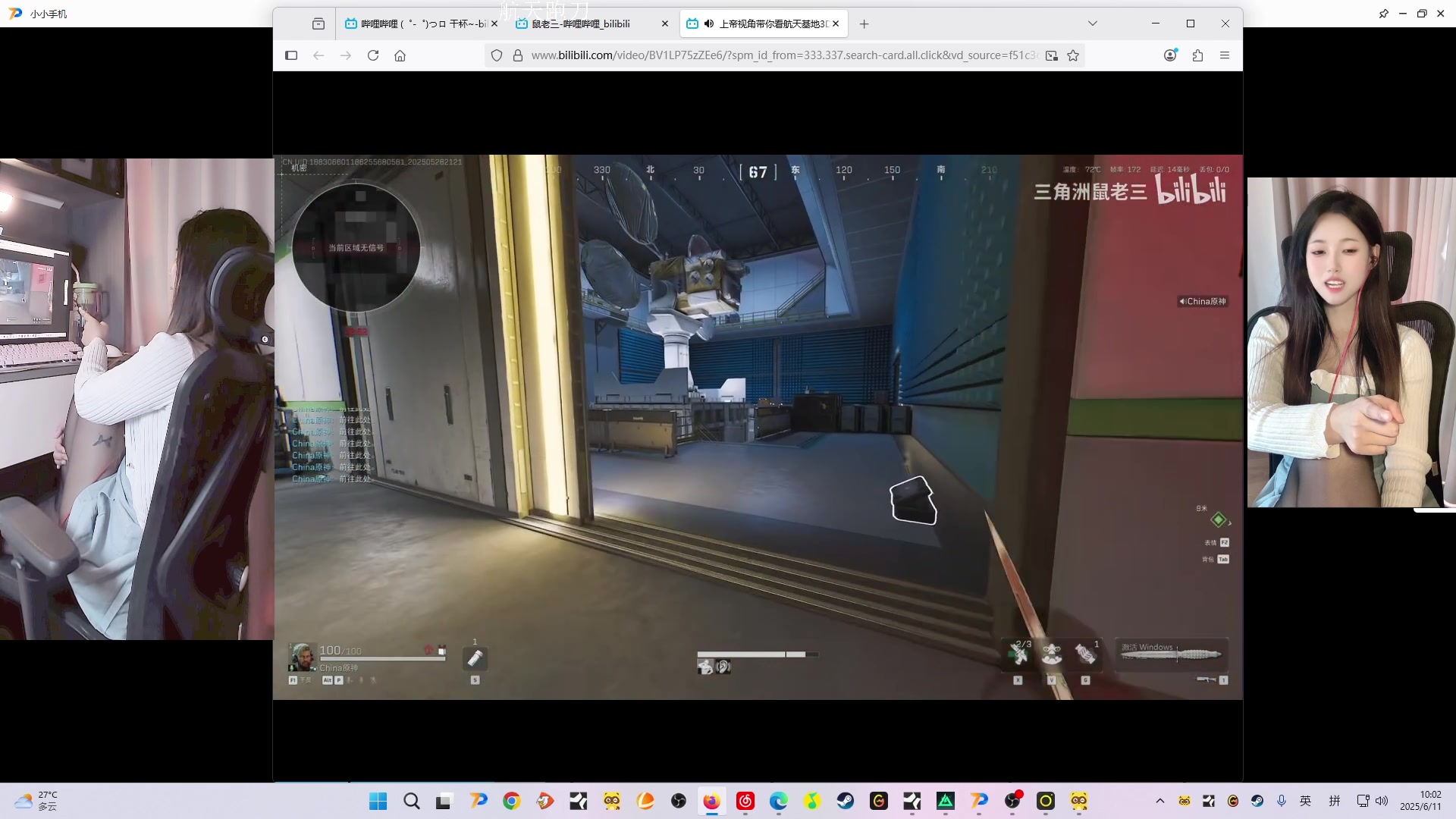The width and height of the screenshot is (1456, 819).
Task: Focus the bilibili URL address field
Action: pyautogui.click(x=784, y=55)
